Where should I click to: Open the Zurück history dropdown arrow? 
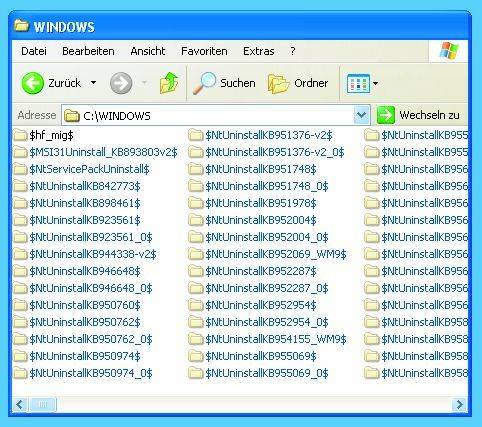coord(94,83)
